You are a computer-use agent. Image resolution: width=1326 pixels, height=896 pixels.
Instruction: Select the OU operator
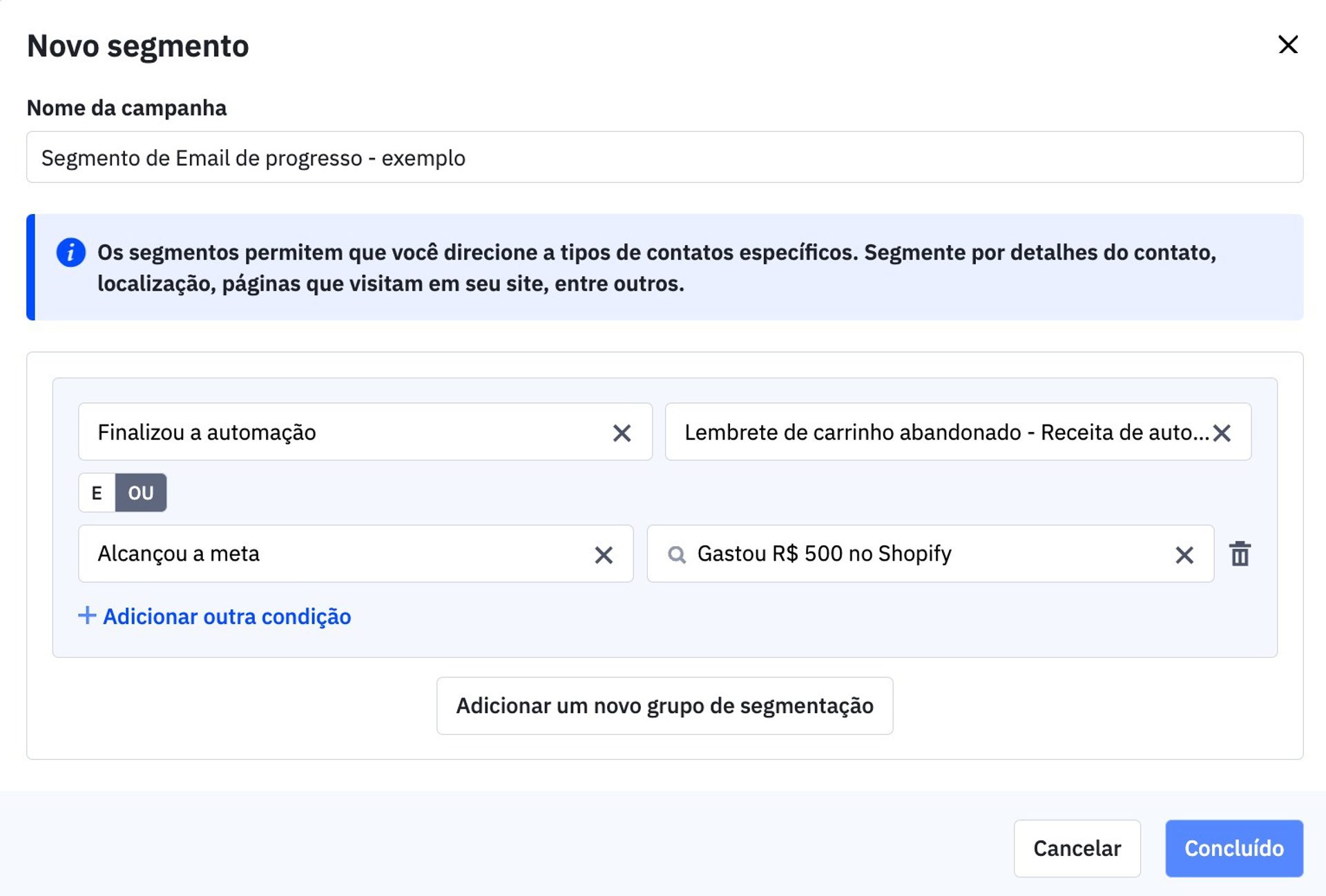point(141,493)
